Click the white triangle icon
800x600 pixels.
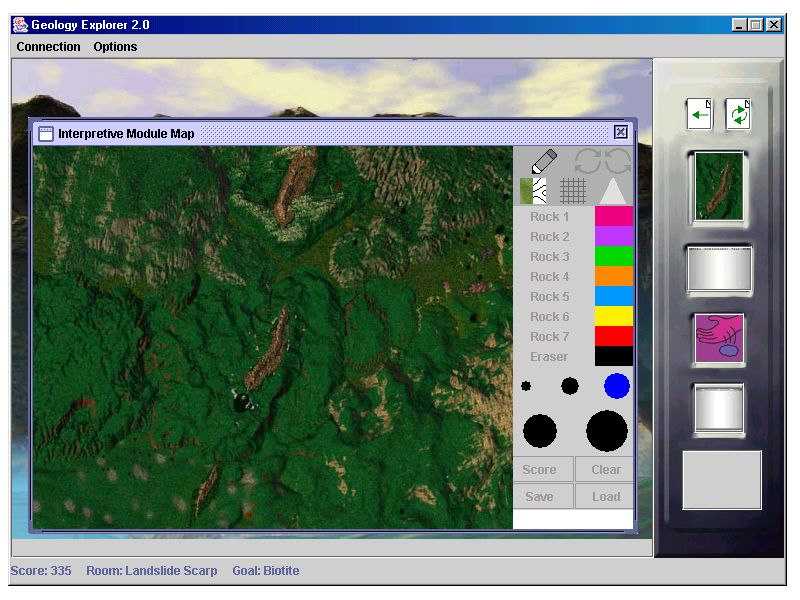pos(613,190)
